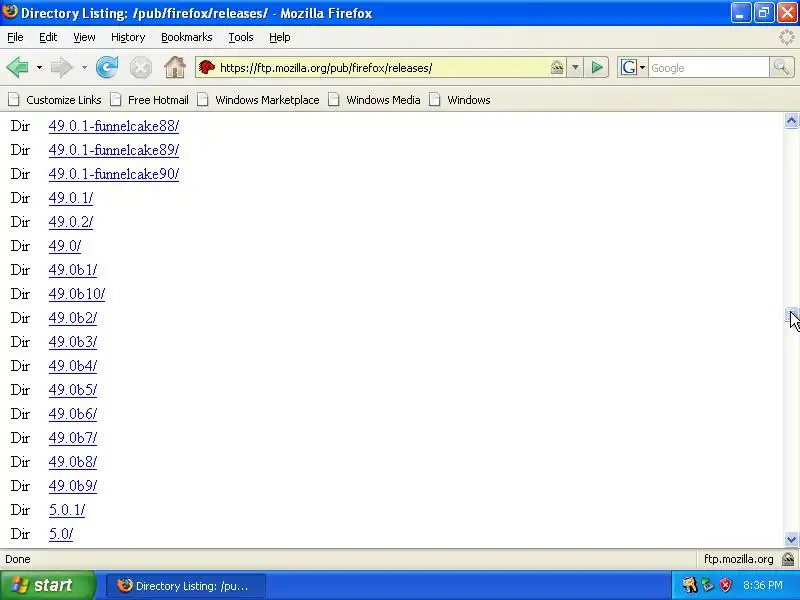The image size is (800, 600).
Task: Click the scrollbar up arrow
Action: [x=791, y=120]
